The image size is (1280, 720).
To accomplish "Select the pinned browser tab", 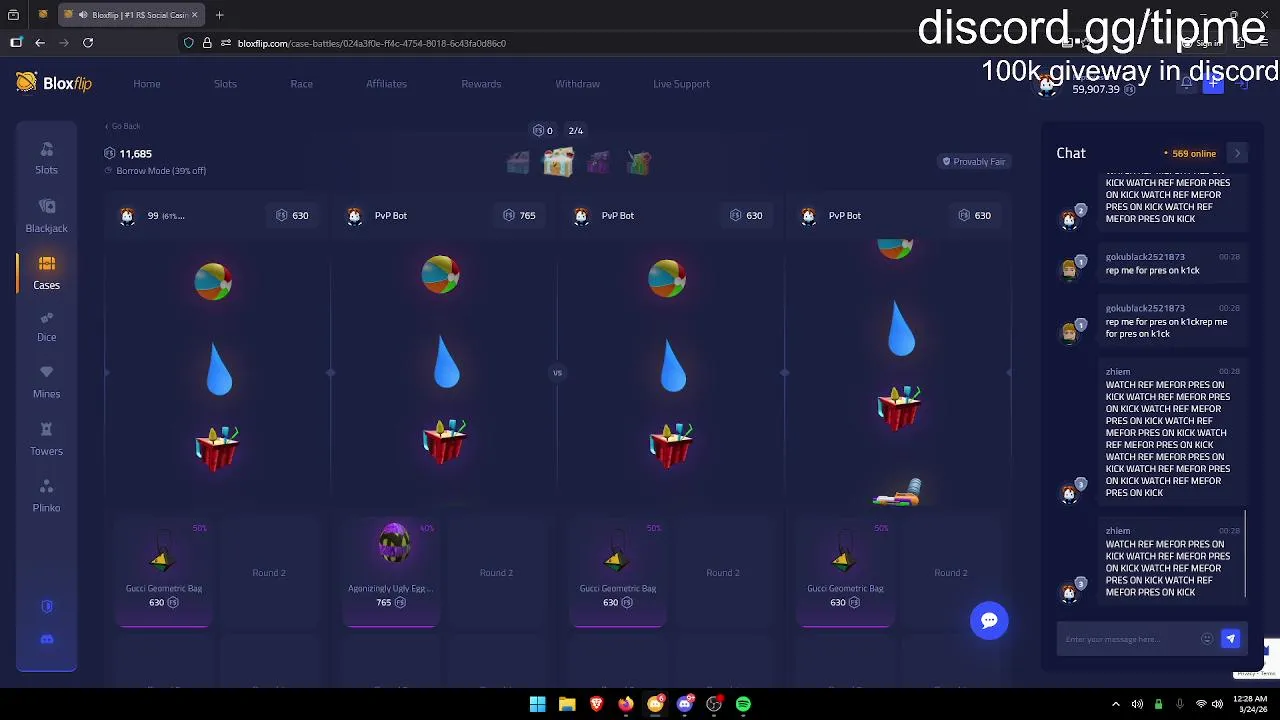I will pos(43,15).
